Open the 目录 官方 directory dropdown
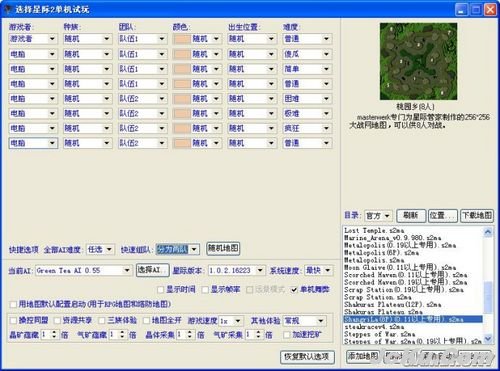 pos(378,216)
